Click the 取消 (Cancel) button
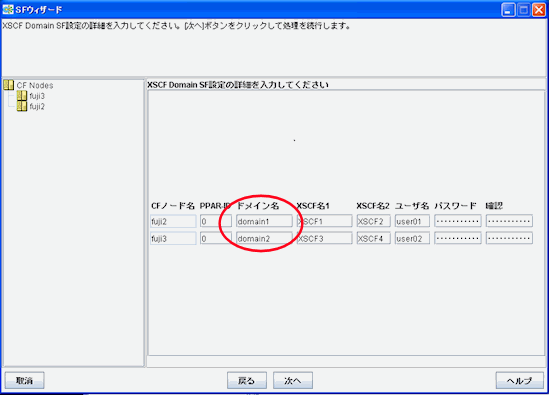Screen dimensions: 549x395 tap(25, 380)
